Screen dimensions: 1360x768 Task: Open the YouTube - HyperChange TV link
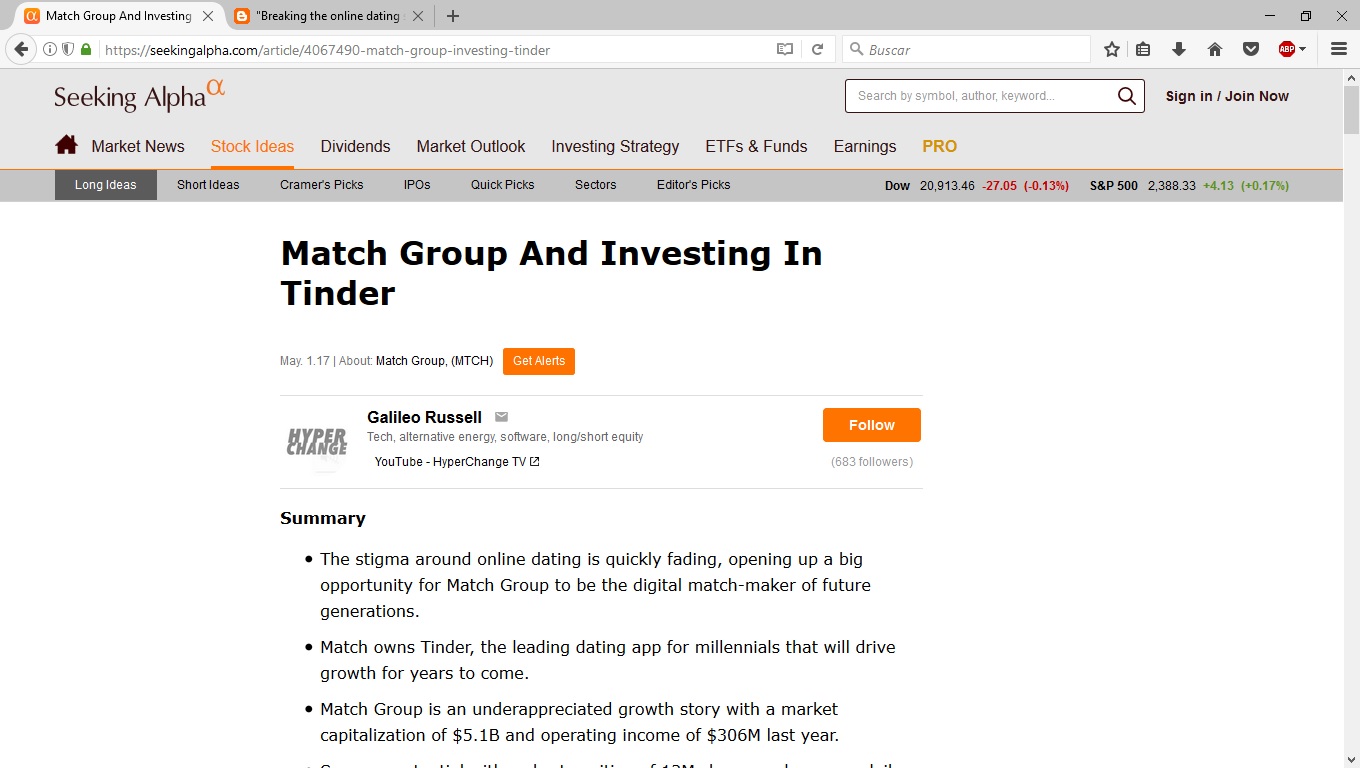pos(457,462)
